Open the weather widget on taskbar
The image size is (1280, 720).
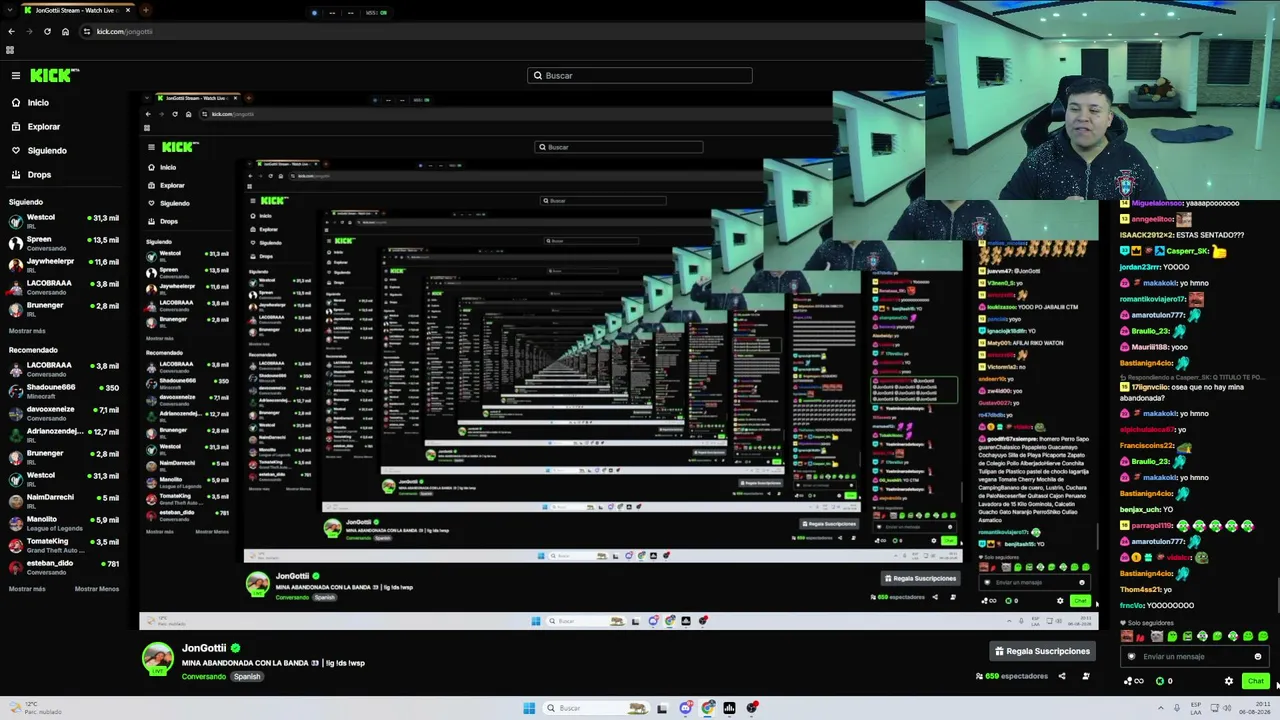click(x=34, y=708)
